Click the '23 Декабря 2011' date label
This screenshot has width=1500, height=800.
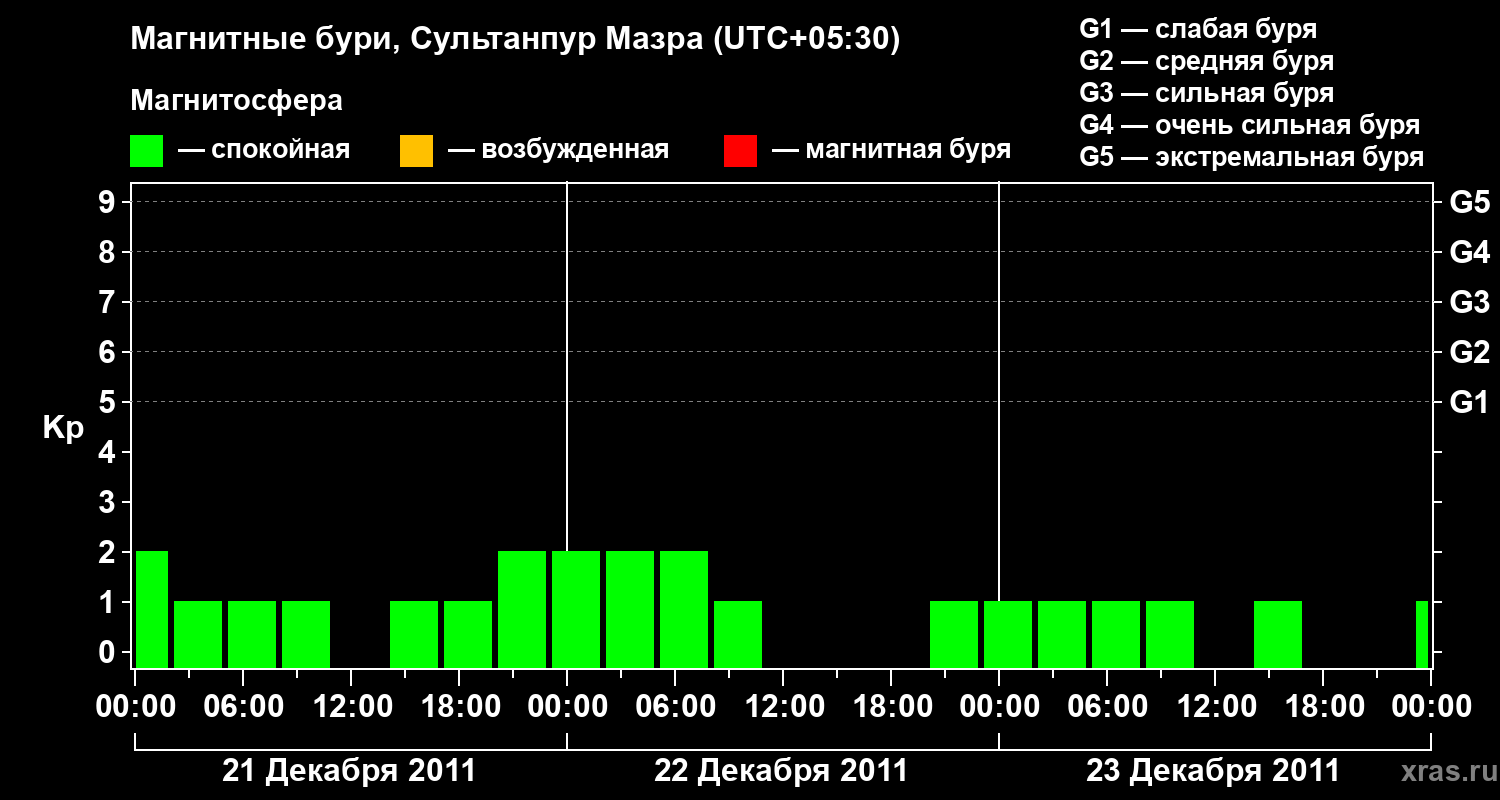[x=1213, y=771]
